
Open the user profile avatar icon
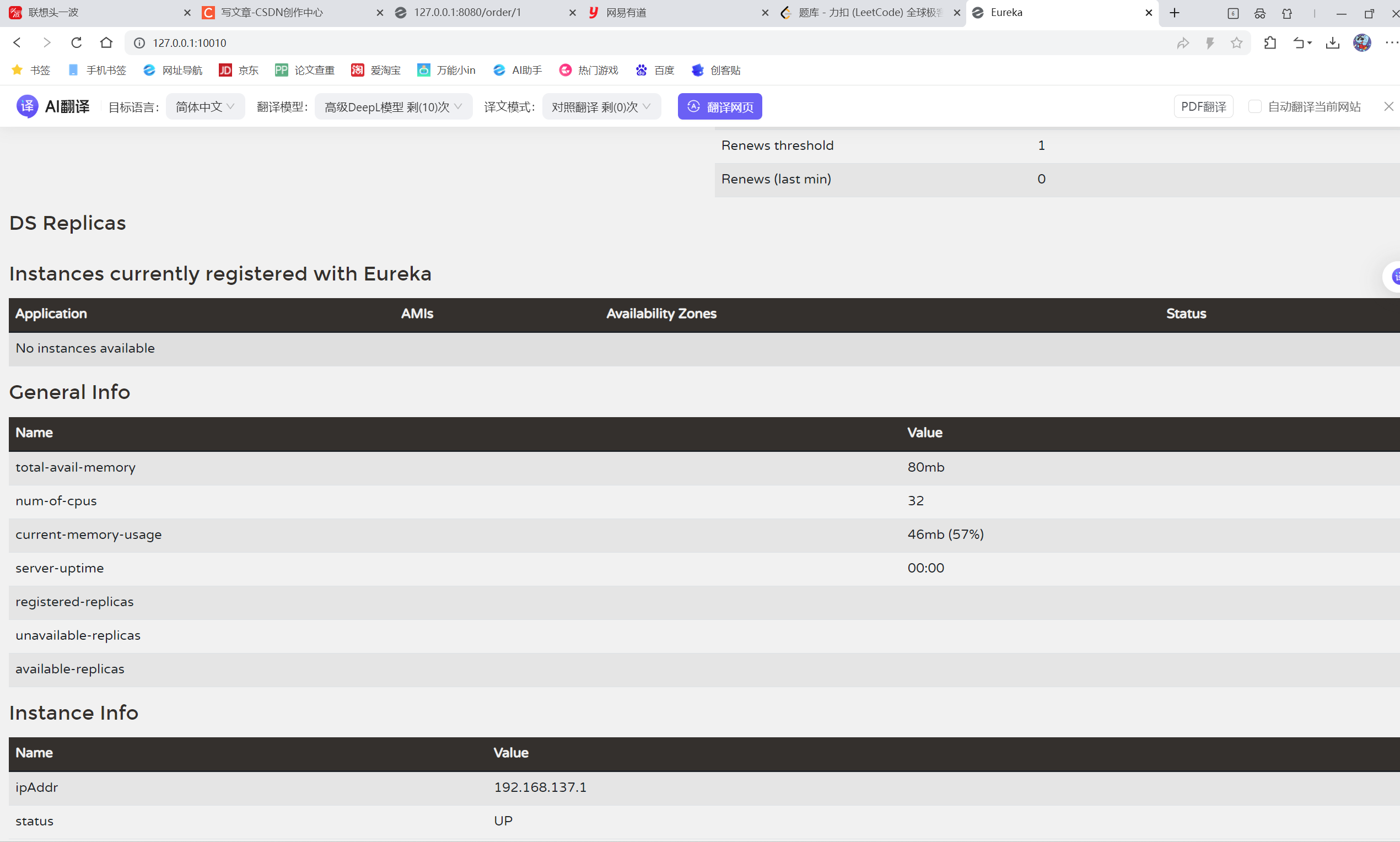[x=1362, y=42]
